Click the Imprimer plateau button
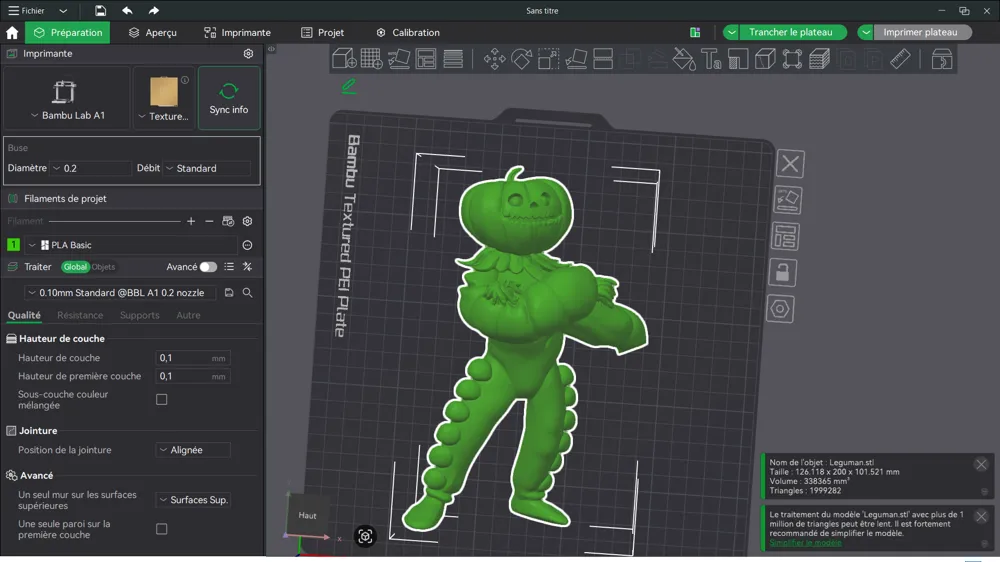Image resolution: width=1000 pixels, height=562 pixels. [920, 33]
